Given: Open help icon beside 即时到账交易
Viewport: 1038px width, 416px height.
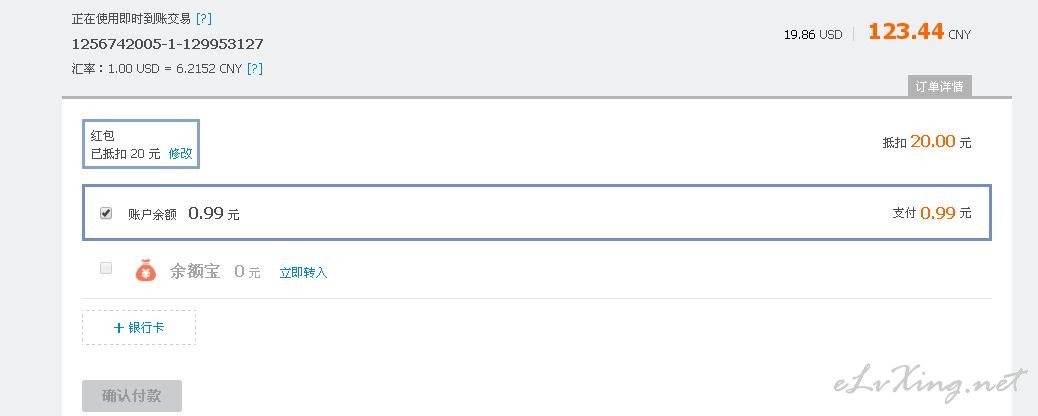Looking at the screenshot, I should (204, 19).
